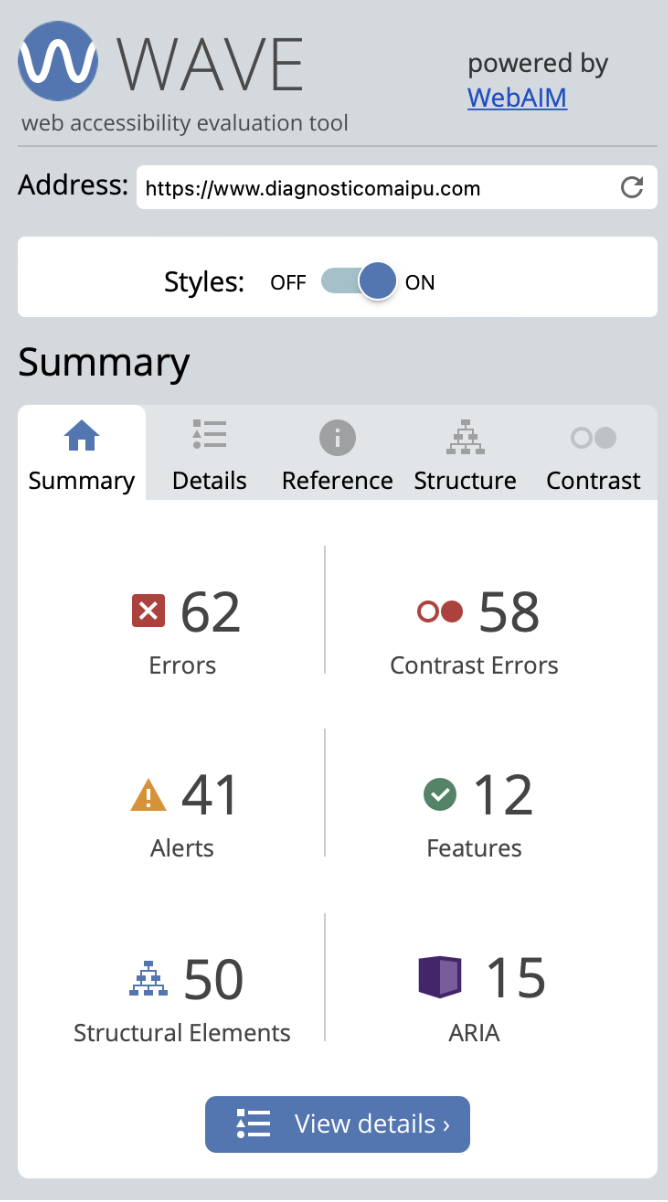This screenshot has height=1202, width=668.
Task: Click the orange Alerts triangle icon
Action: (148, 796)
